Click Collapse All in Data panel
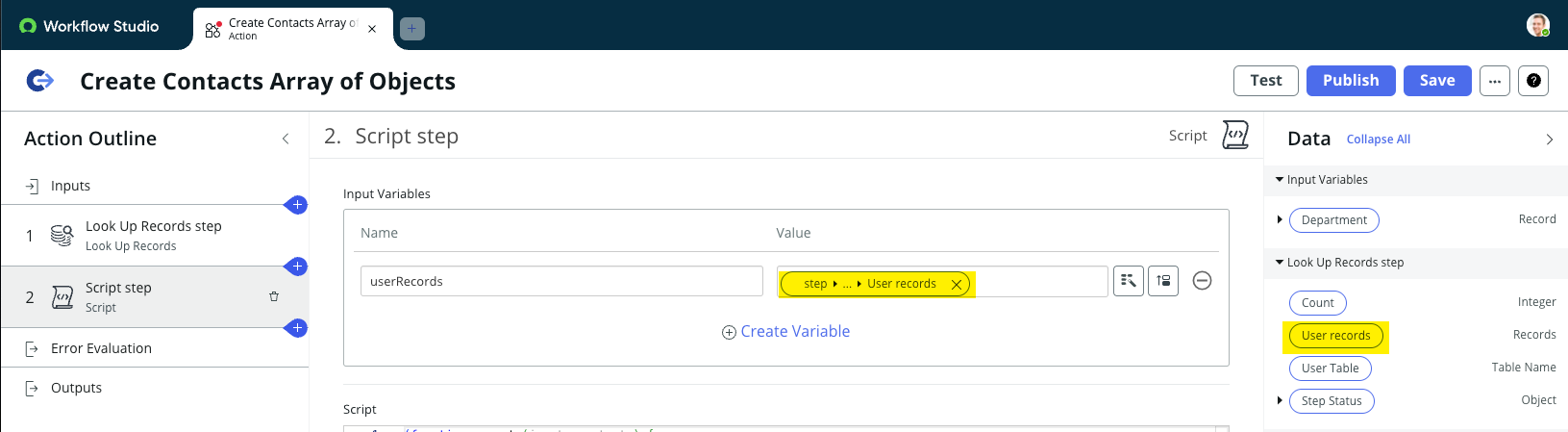This screenshot has width=1568, height=432. tap(1378, 140)
